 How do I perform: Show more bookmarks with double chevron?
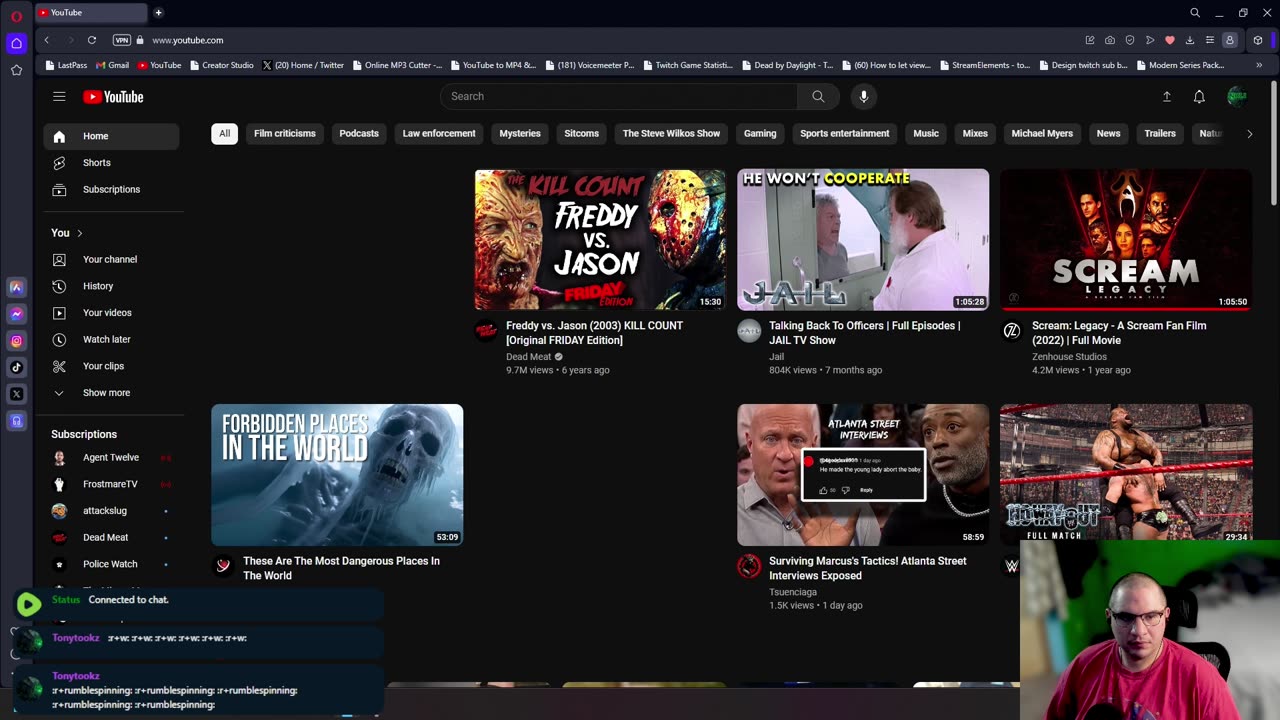point(1258,65)
